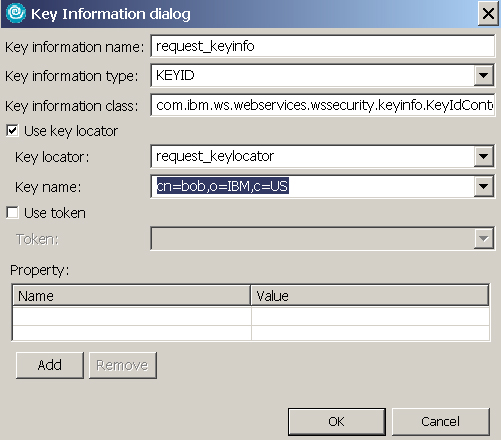Click the Name column header
This screenshot has width=501, height=440.
click(131, 295)
